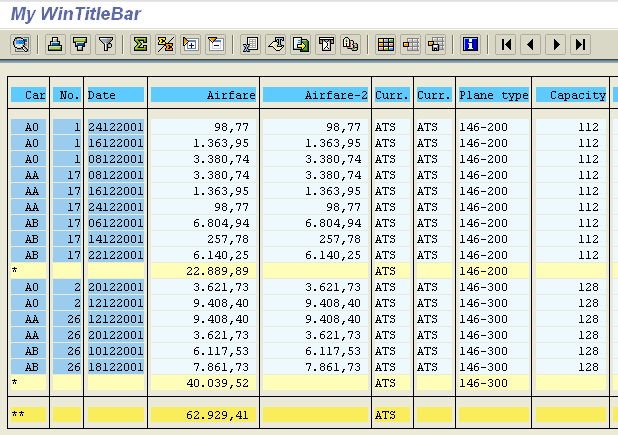Sort the list in descending order
This screenshot has width=618, height=435.
tap(80, 44)
